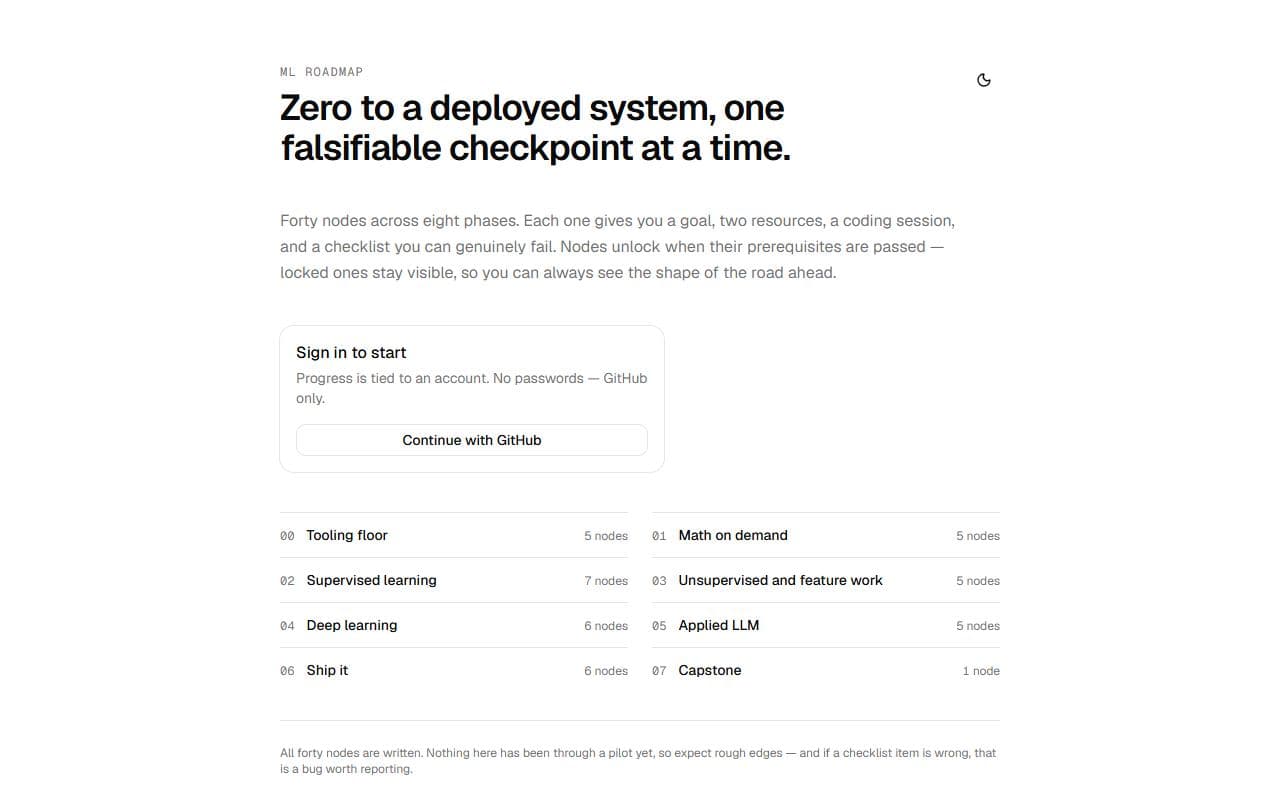
Task: Select the Supervised learning phase row
Action: click(454, 580)
